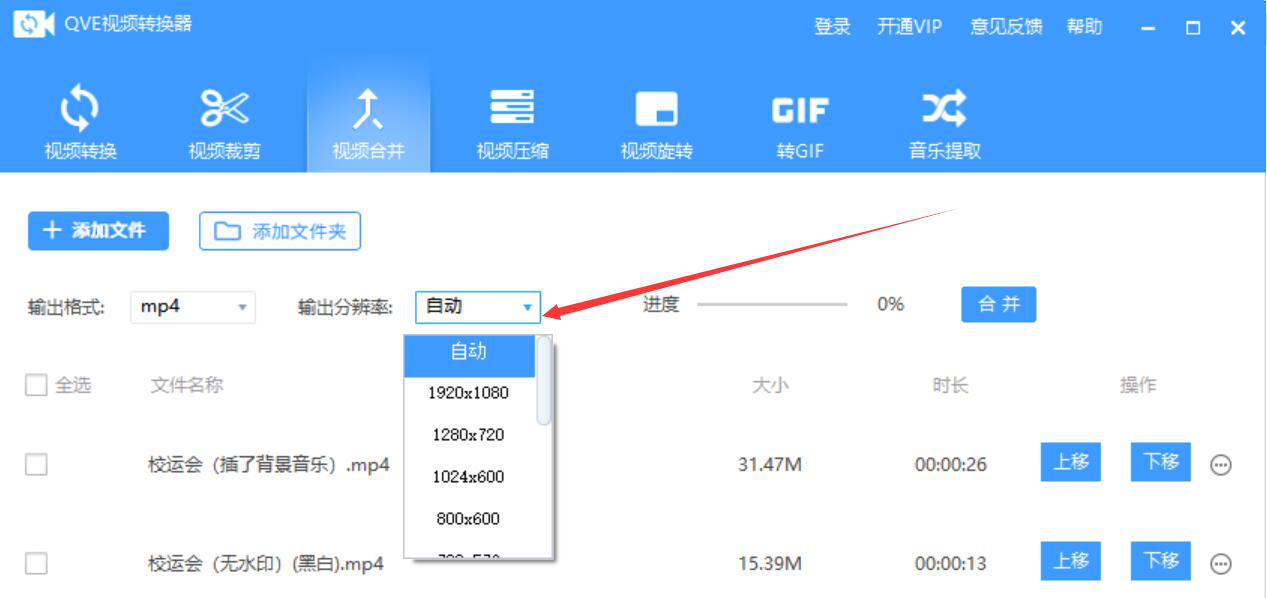This screenshot has width=1267, height=598.
Task: Open 意见反馈 feedback
Action: (1006, 27)
